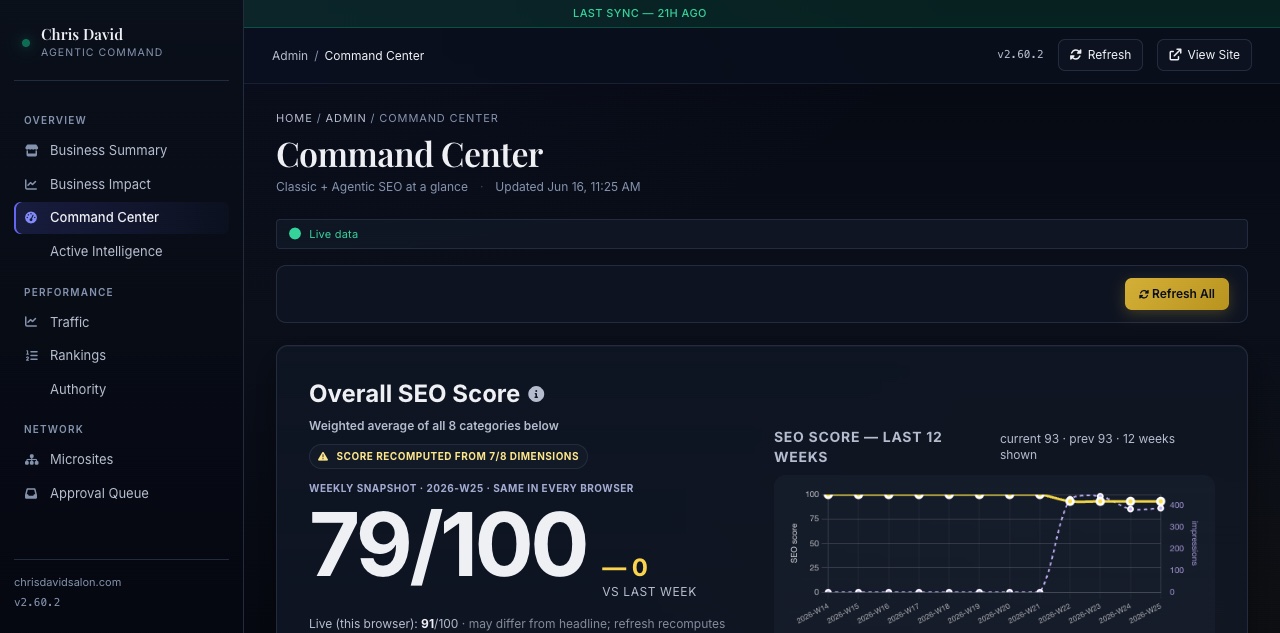The width and height of the screenshot is (1280, 633).
Task: Click the View Site button
Action: pos(1204,55)
